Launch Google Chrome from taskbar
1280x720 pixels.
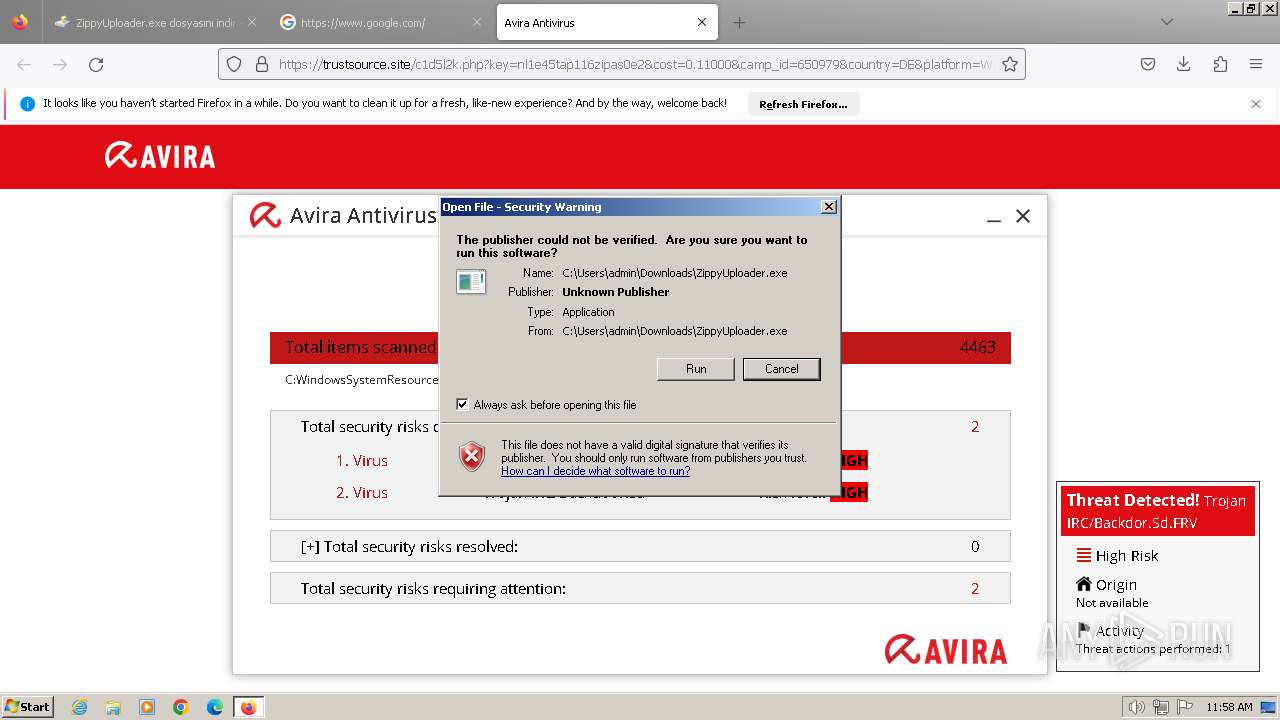181,707
